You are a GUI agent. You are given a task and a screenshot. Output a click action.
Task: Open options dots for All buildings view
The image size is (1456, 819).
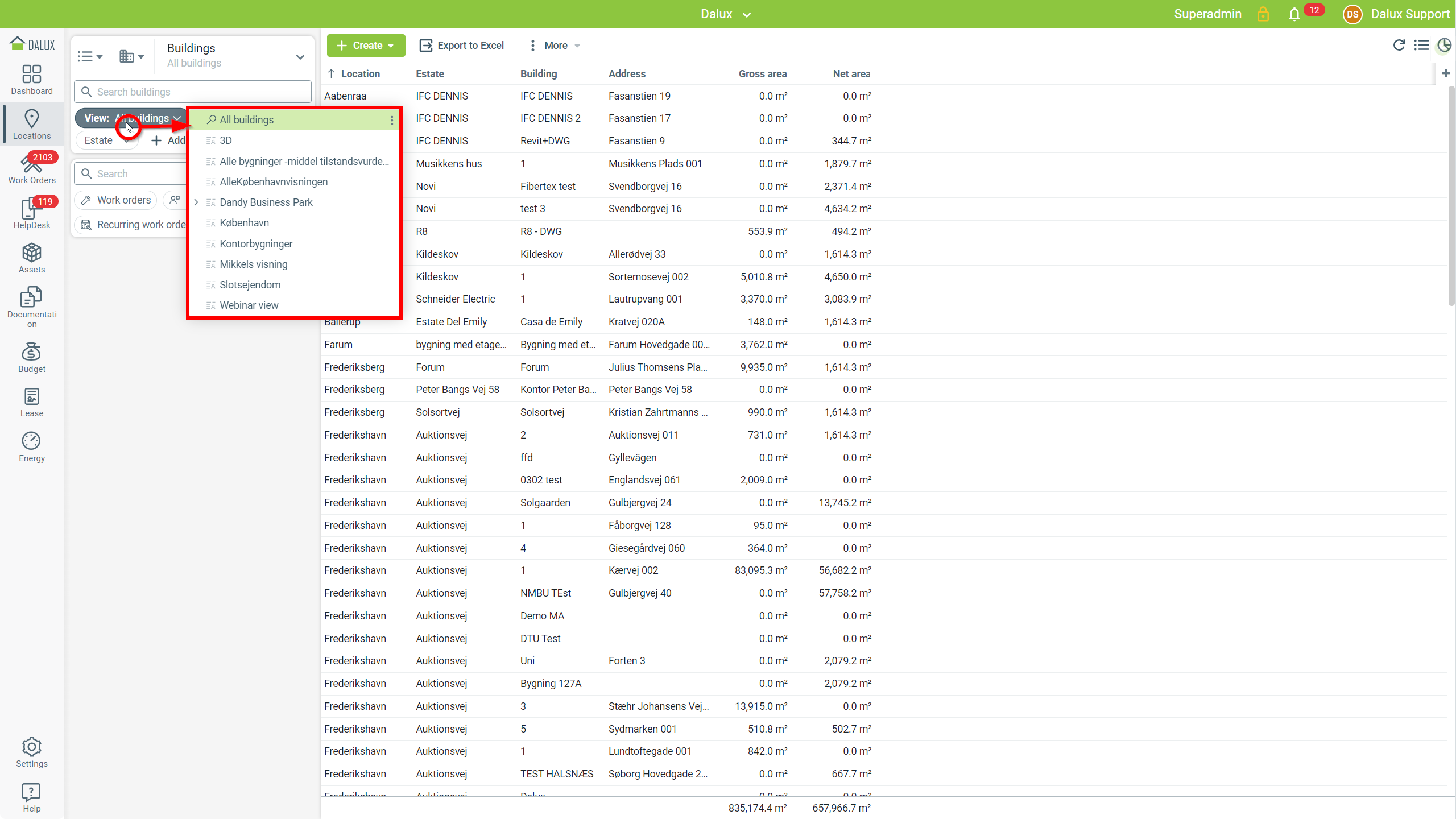click(x=392, y=120)
